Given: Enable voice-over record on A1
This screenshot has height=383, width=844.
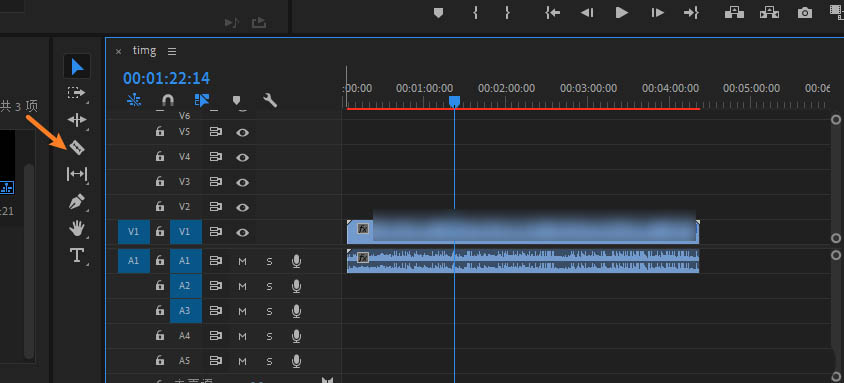Looking at the screenshot, I should pyautogui.click(x=296, y=261).
